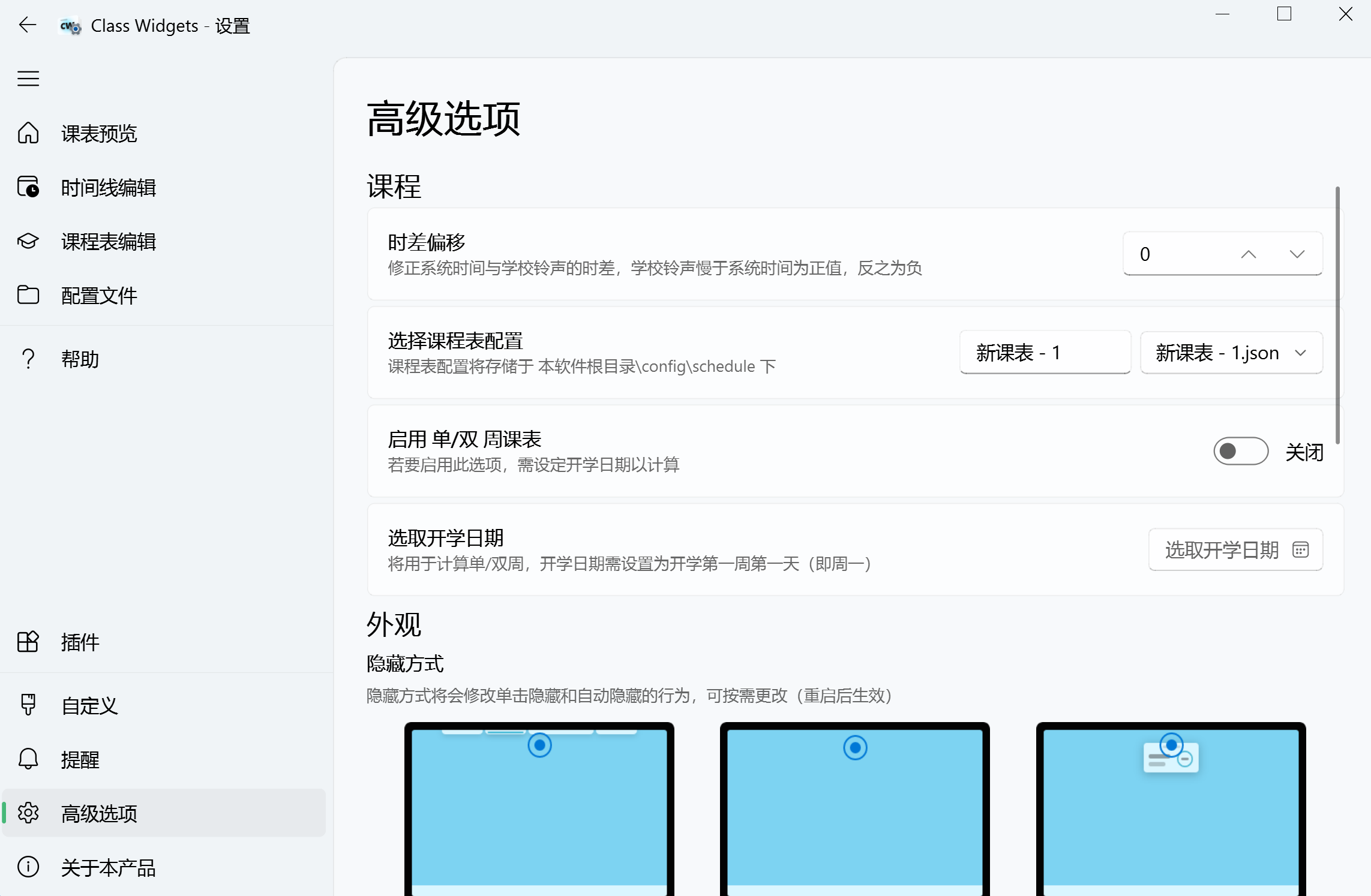The height and width of the screenshot is (896, 1371).
Task: Click the calendar icon in 选取开学日期 button
Action: [1300, 549]
